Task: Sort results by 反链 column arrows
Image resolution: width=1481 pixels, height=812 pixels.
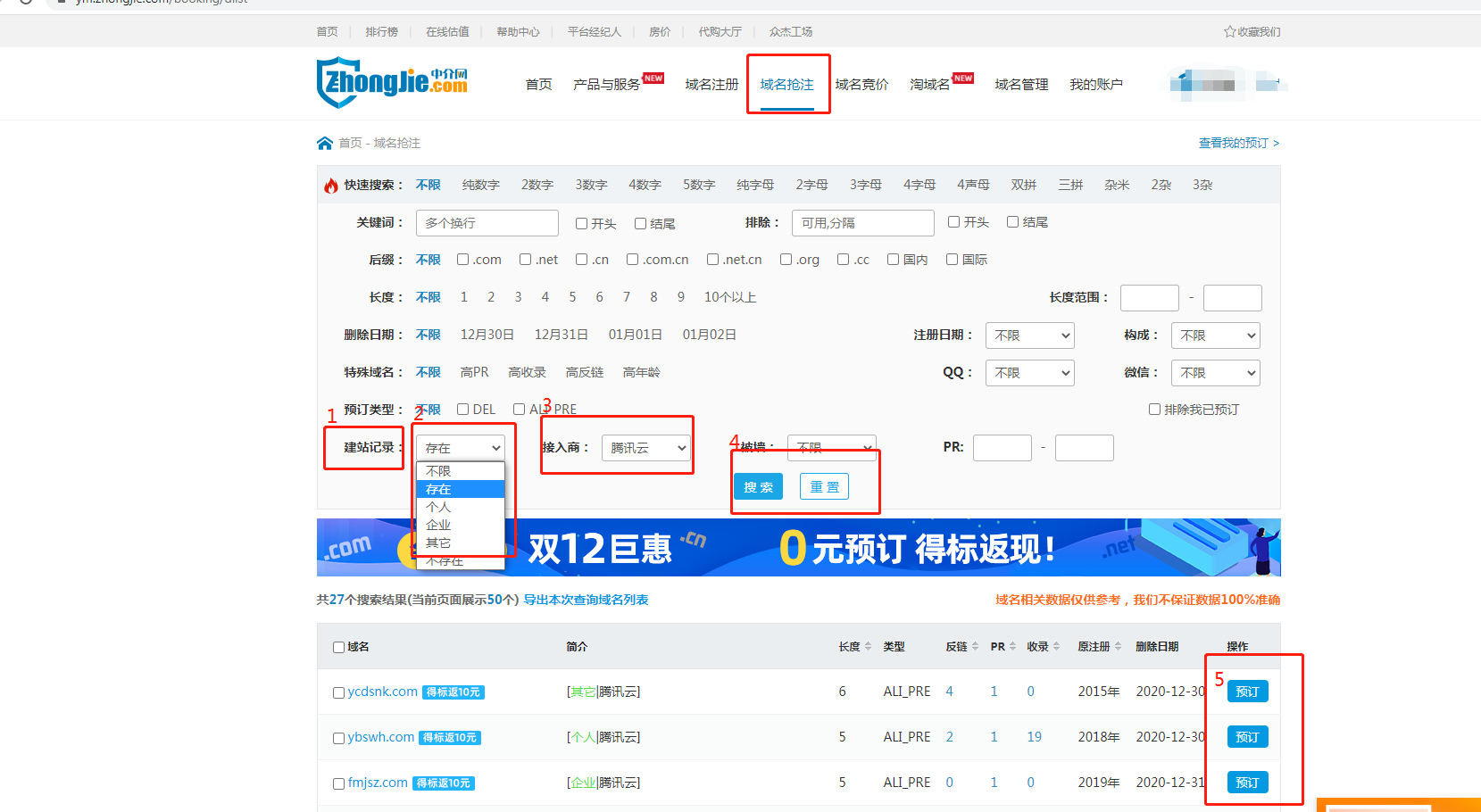Action: [x=975, y=647]
